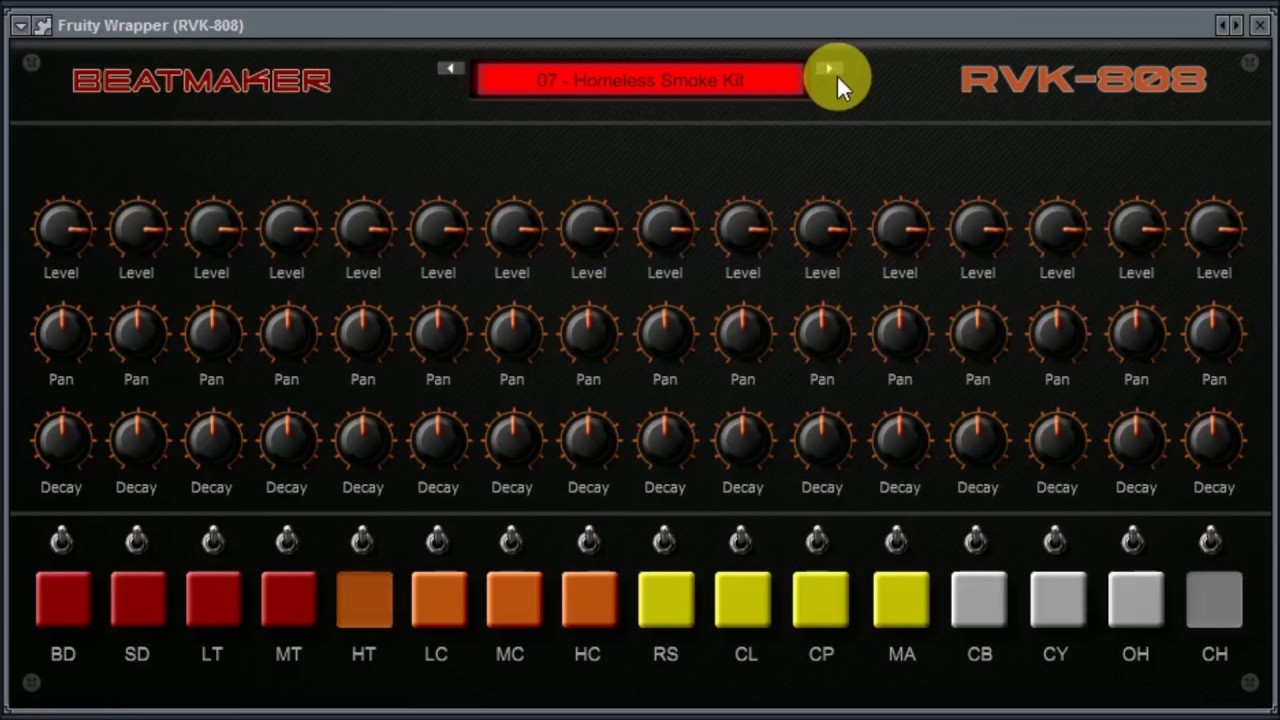Trigger the BD bass drum pad
The height and width of the screenshot is (720, 1280).
pos(63,599)
